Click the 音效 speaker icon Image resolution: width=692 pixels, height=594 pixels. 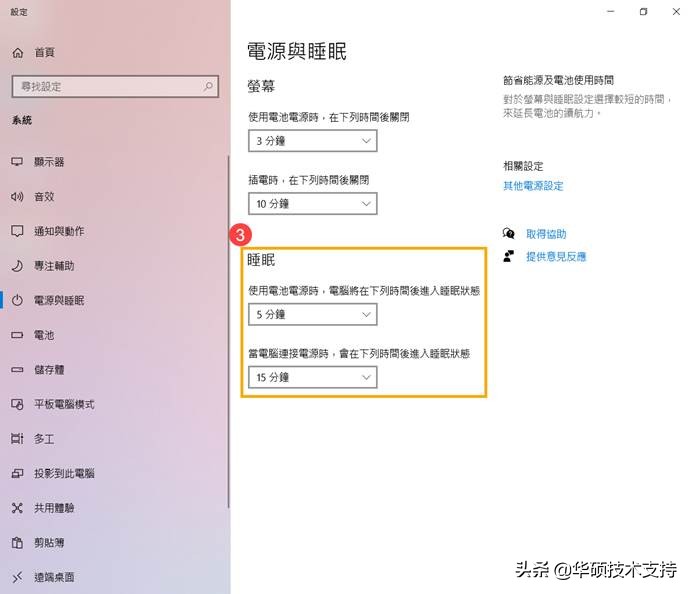pyautogui.click(x=17, y=196)
